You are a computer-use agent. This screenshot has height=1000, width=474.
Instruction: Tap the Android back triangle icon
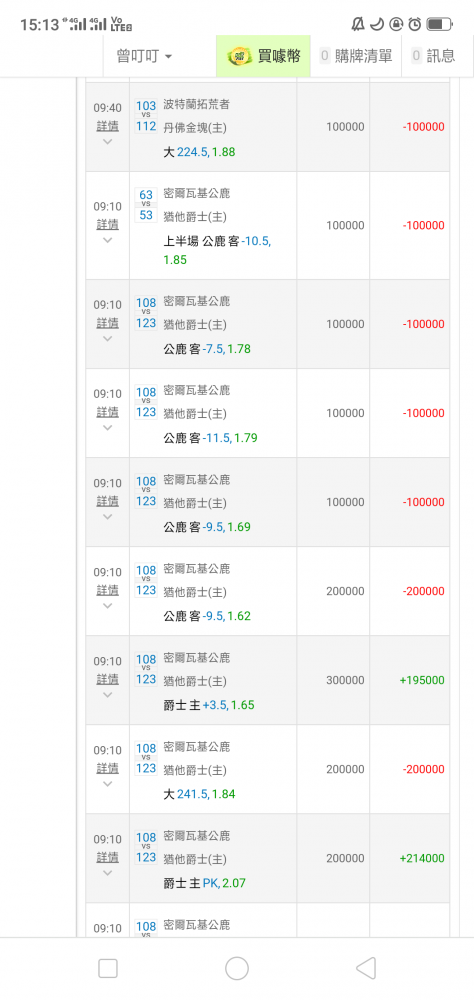pyautogui.click(x=366, y=968)
